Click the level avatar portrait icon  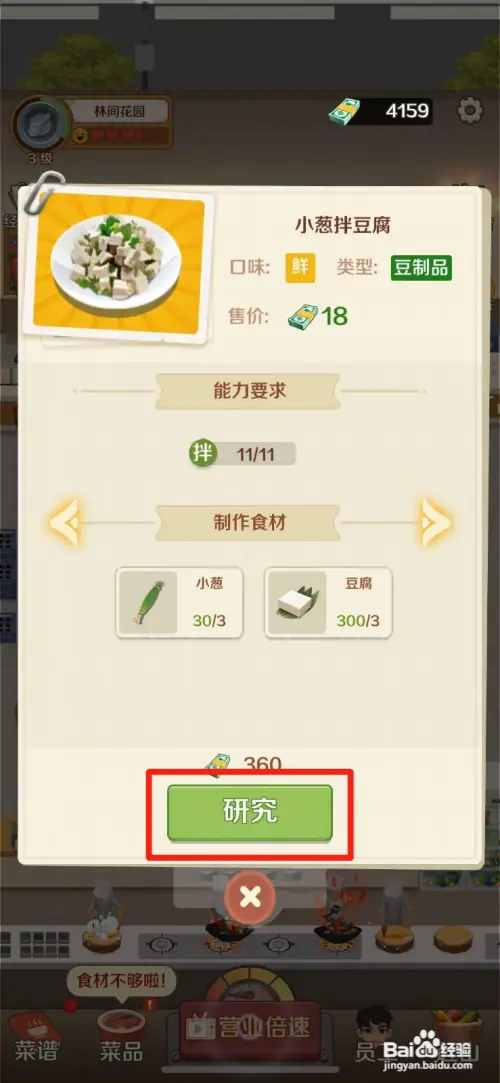click(40, 124)
